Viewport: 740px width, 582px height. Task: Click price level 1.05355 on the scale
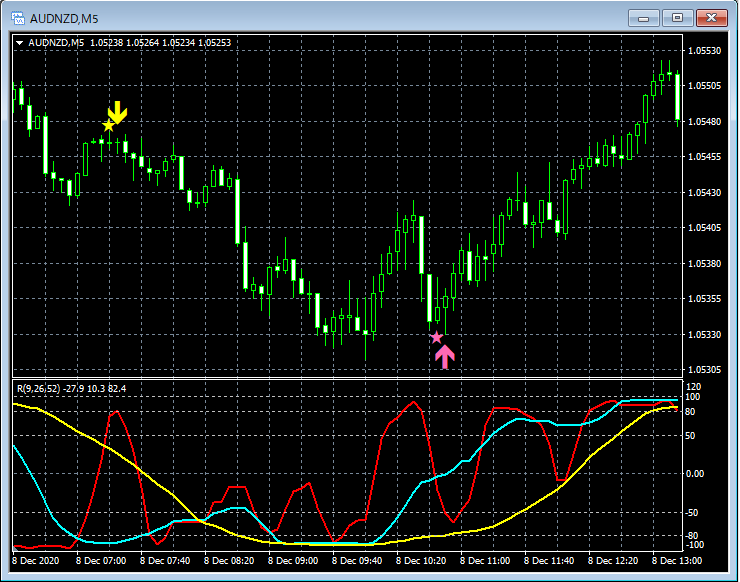[x=705, y=299]
